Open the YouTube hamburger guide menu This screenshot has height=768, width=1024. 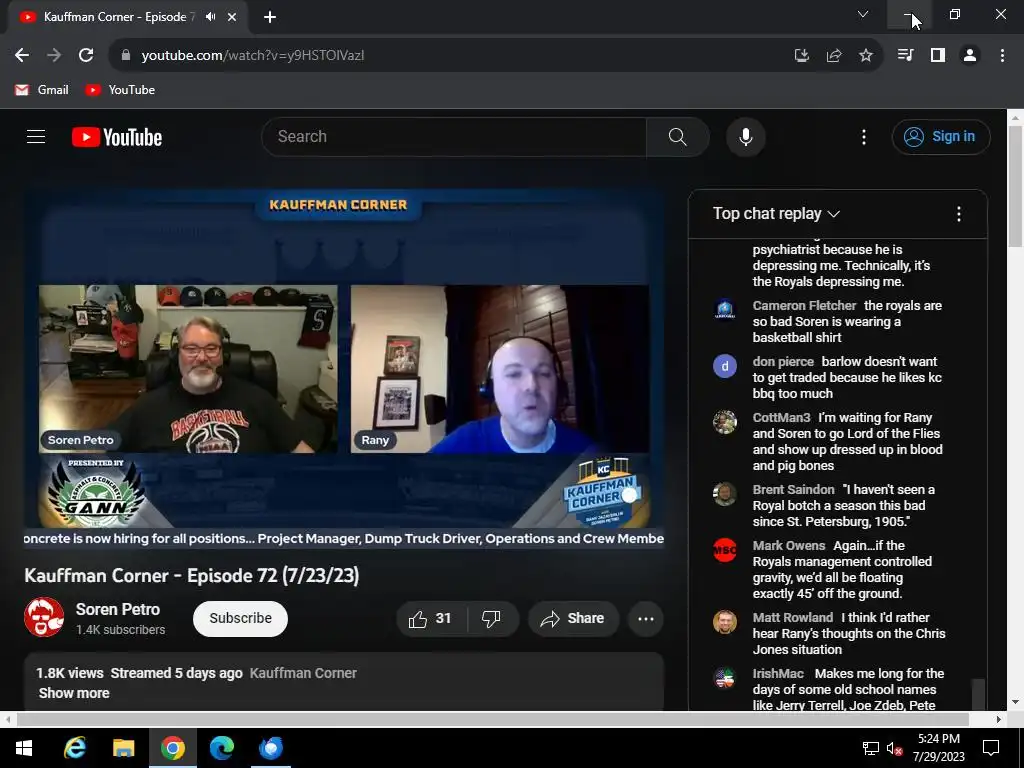pyautogui.click(x=36, y=136)
